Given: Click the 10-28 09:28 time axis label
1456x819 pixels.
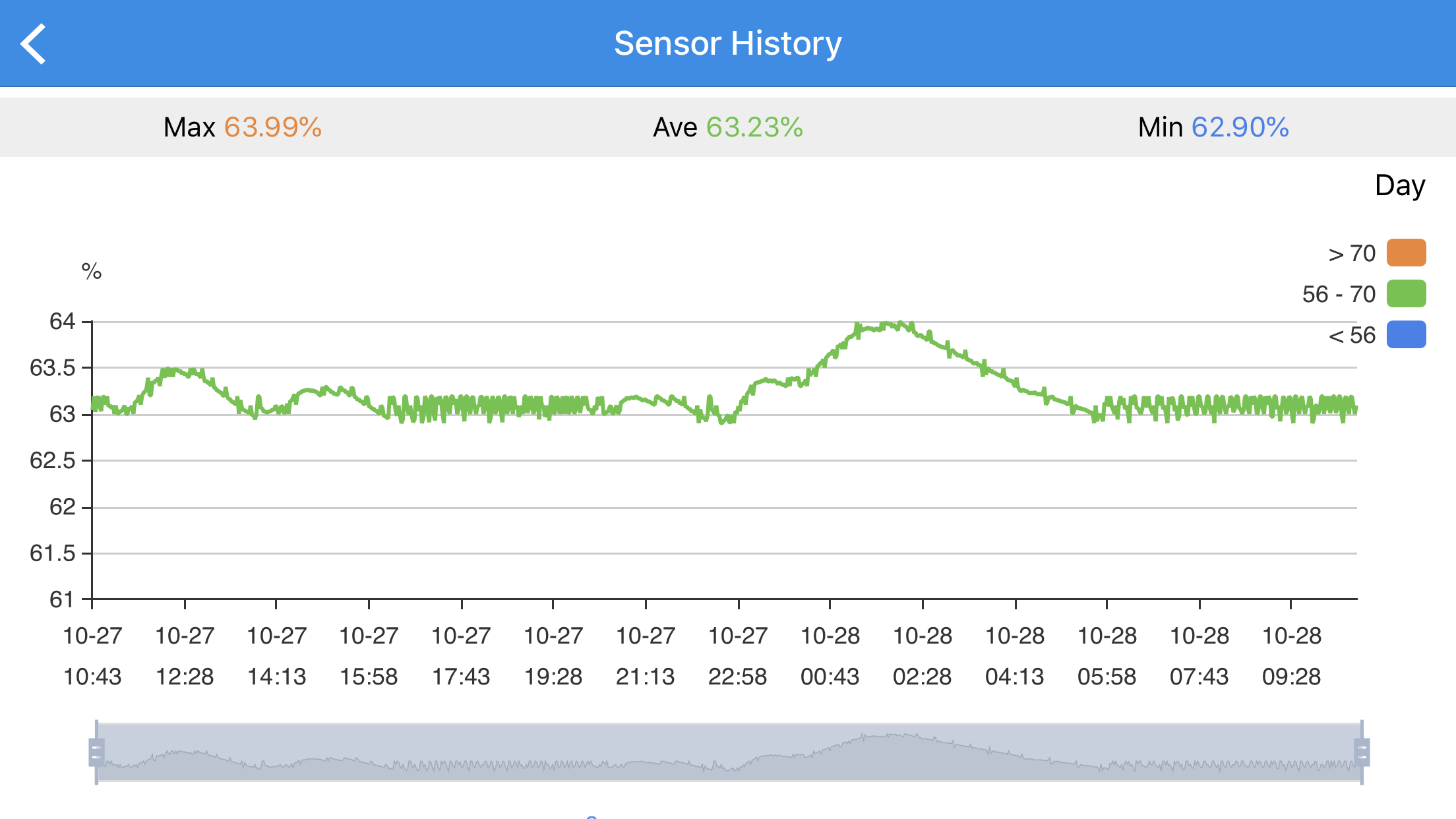Looking at the screenshot, I should pyautogui.click(x=1291, y=656).
